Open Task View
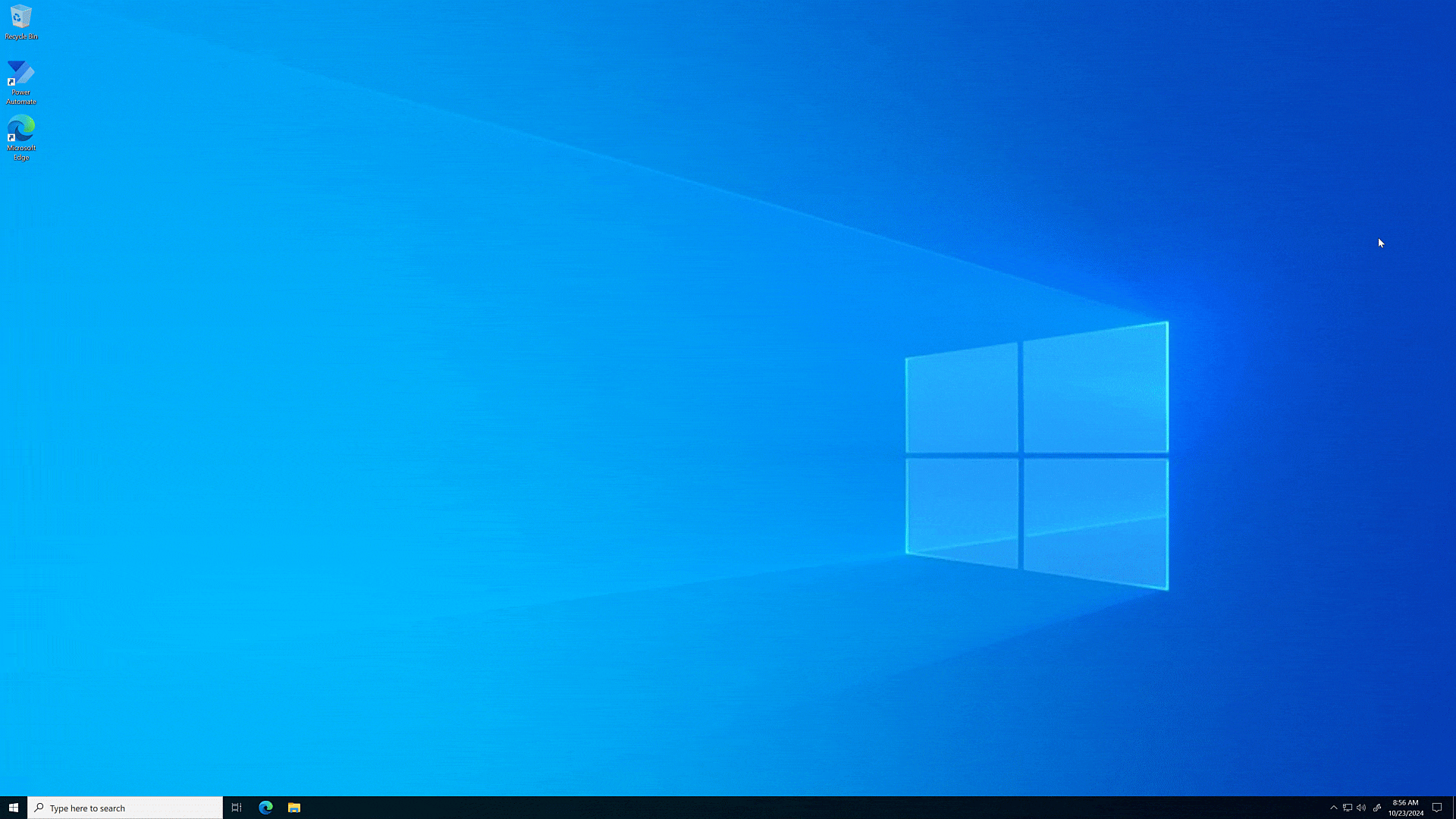Image resolution: width=1456 pixels, height=819 pixels. (x=236, y=808)
